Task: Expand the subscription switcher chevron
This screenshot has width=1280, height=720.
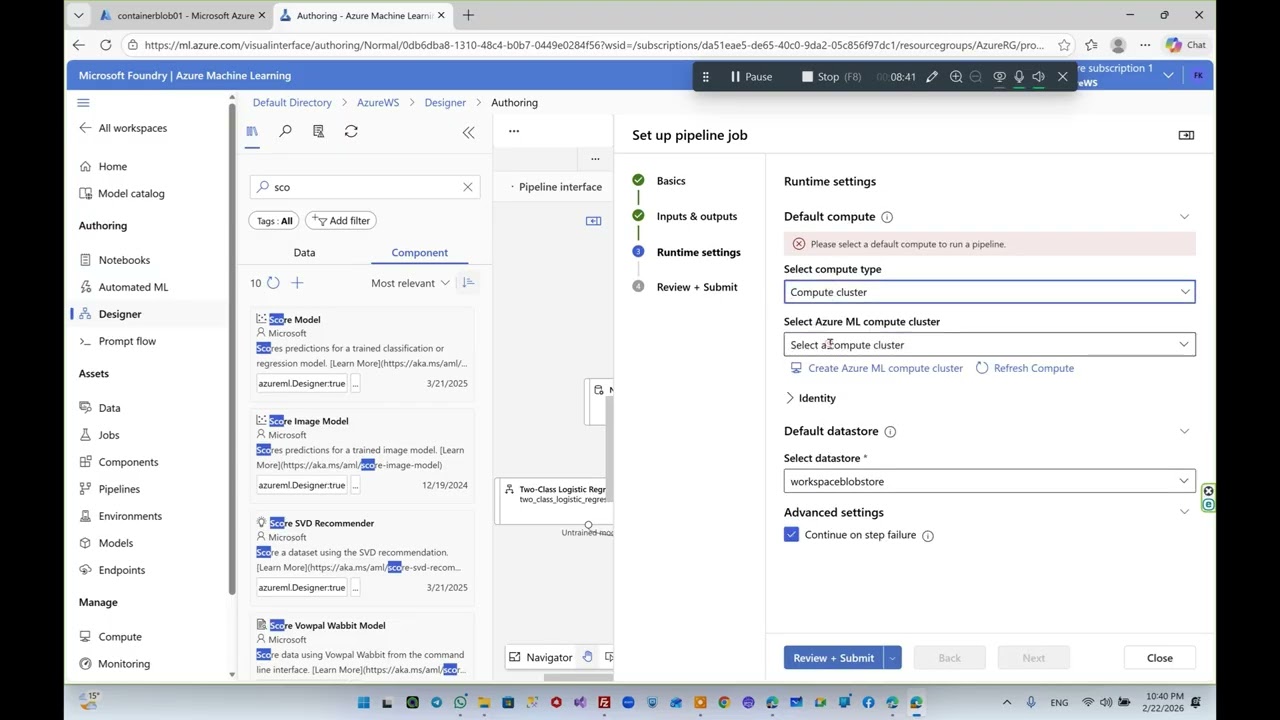Action: 1168,76
